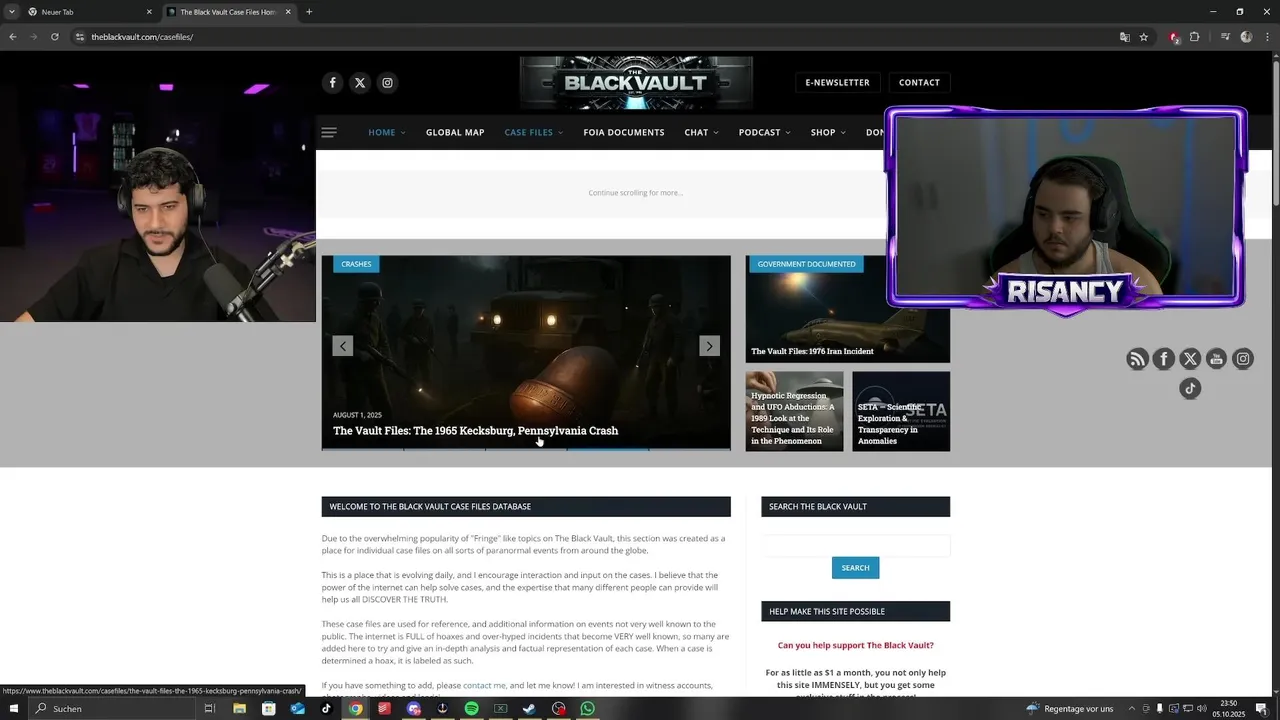Click the RSS feed floating social icon

(1137, 359)
